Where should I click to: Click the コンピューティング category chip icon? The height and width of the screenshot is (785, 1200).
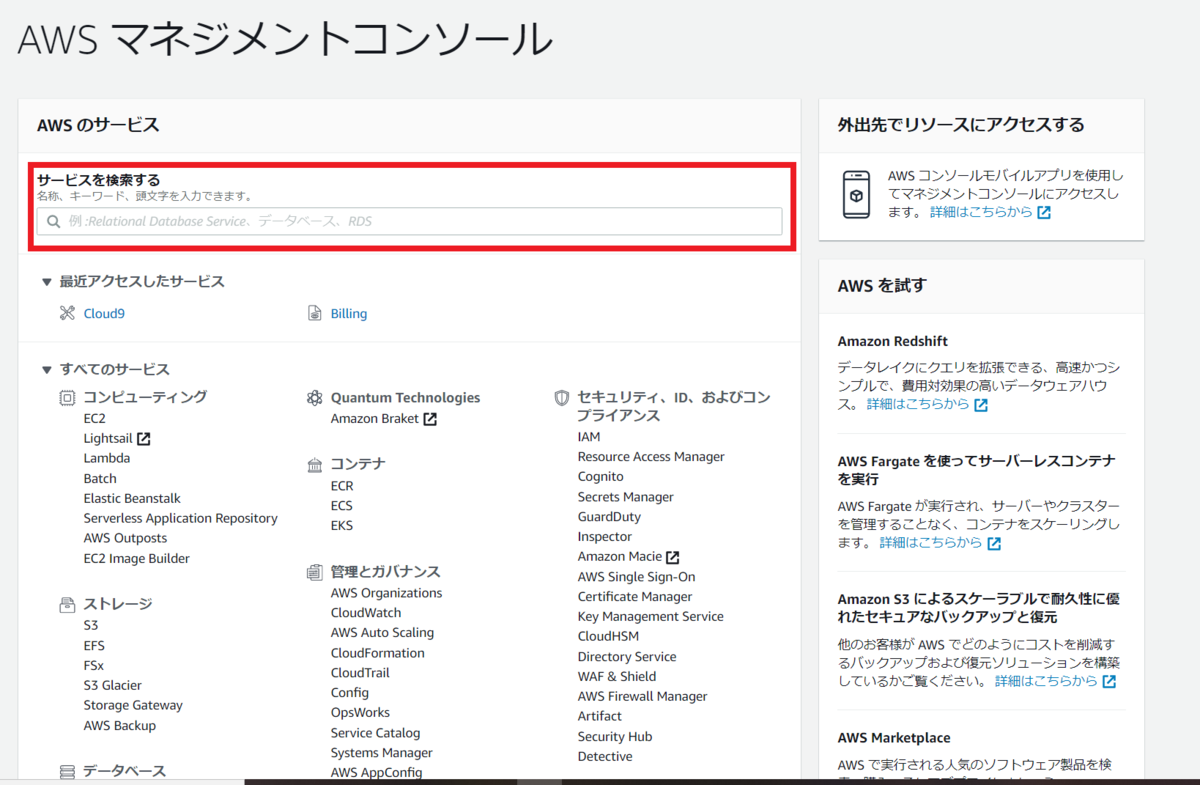pyautogui.click(x=68, y=398)
